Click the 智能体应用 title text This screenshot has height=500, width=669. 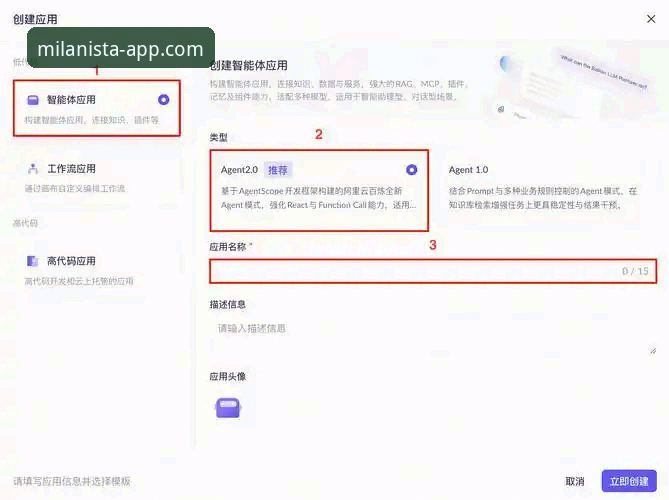[71, 100]
